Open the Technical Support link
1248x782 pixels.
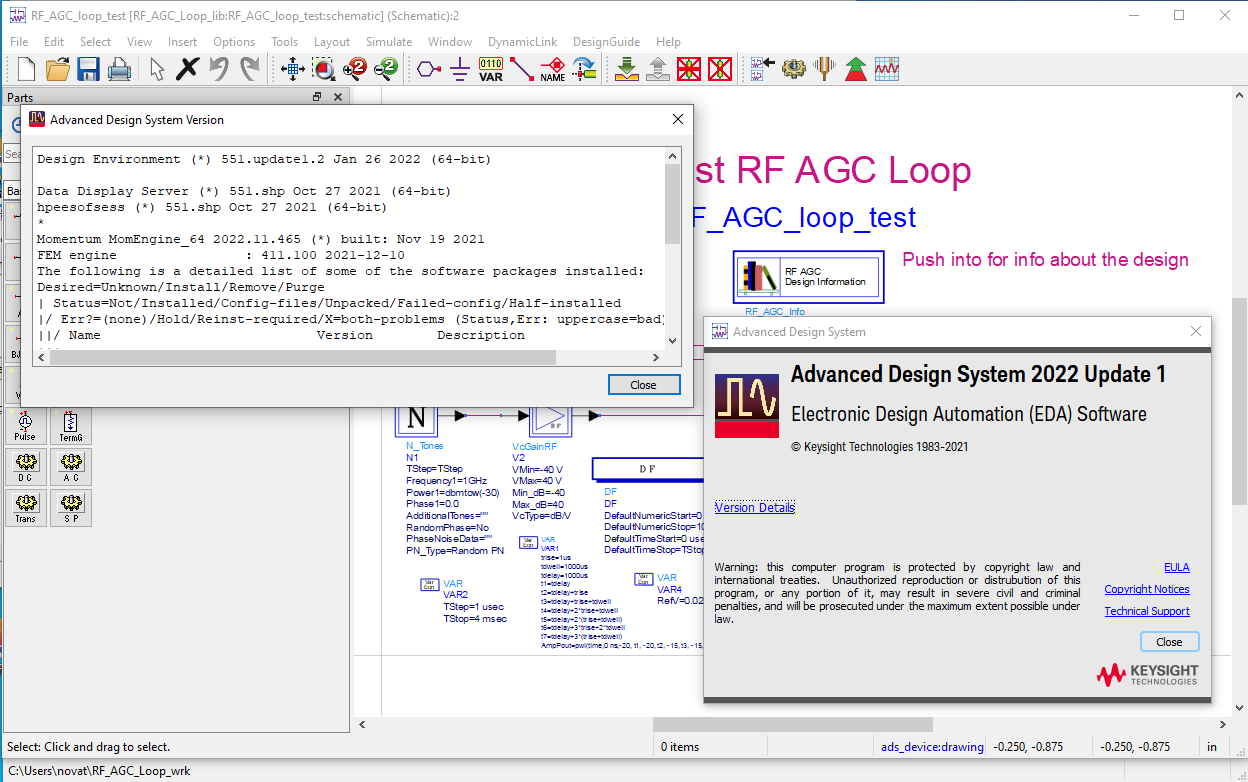tap(1147, 612)
